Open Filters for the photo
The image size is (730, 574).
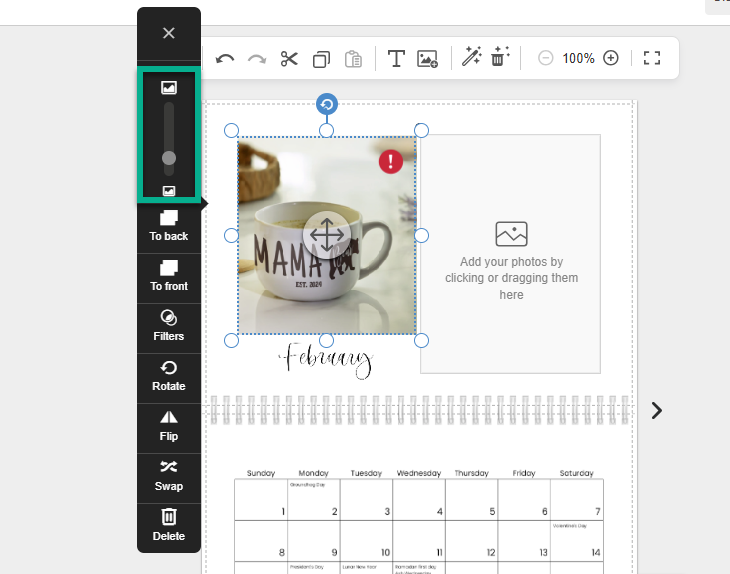point(169,326)
